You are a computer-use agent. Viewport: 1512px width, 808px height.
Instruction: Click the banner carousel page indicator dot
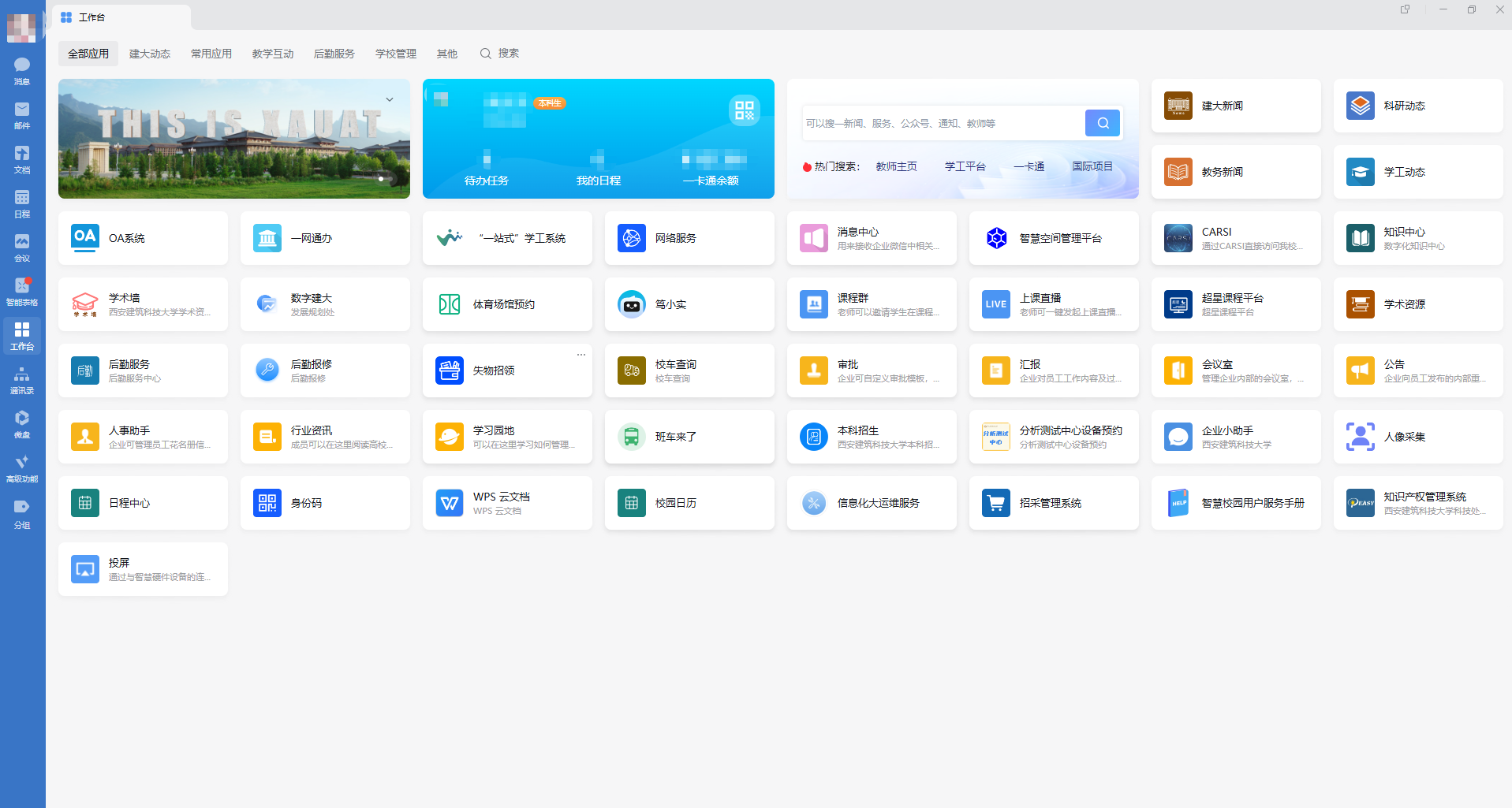coord(381,179)
